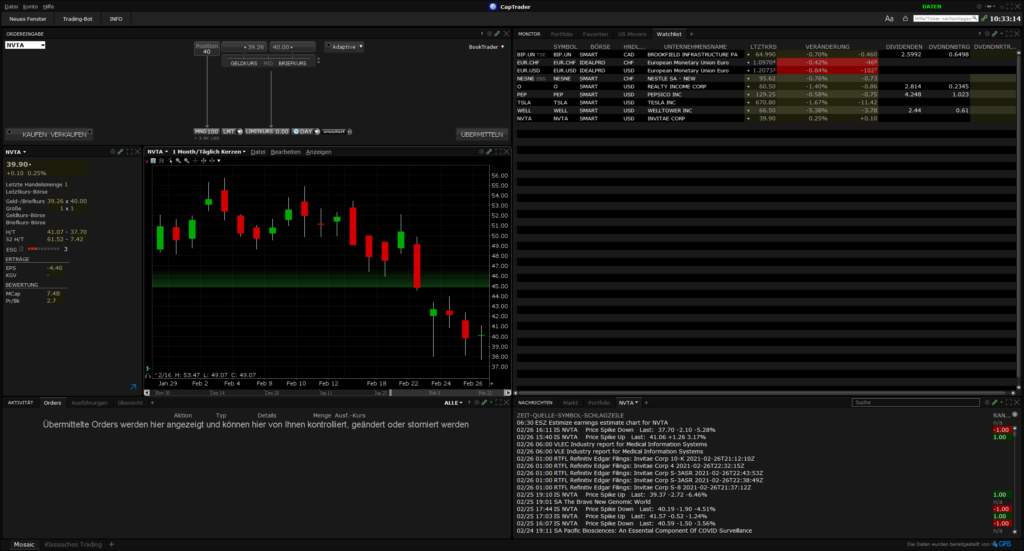Viewport: 1024px width, 551px height.
Task: Open the NVTA ticker dropdown in order entry
Action: click(26, 45)
